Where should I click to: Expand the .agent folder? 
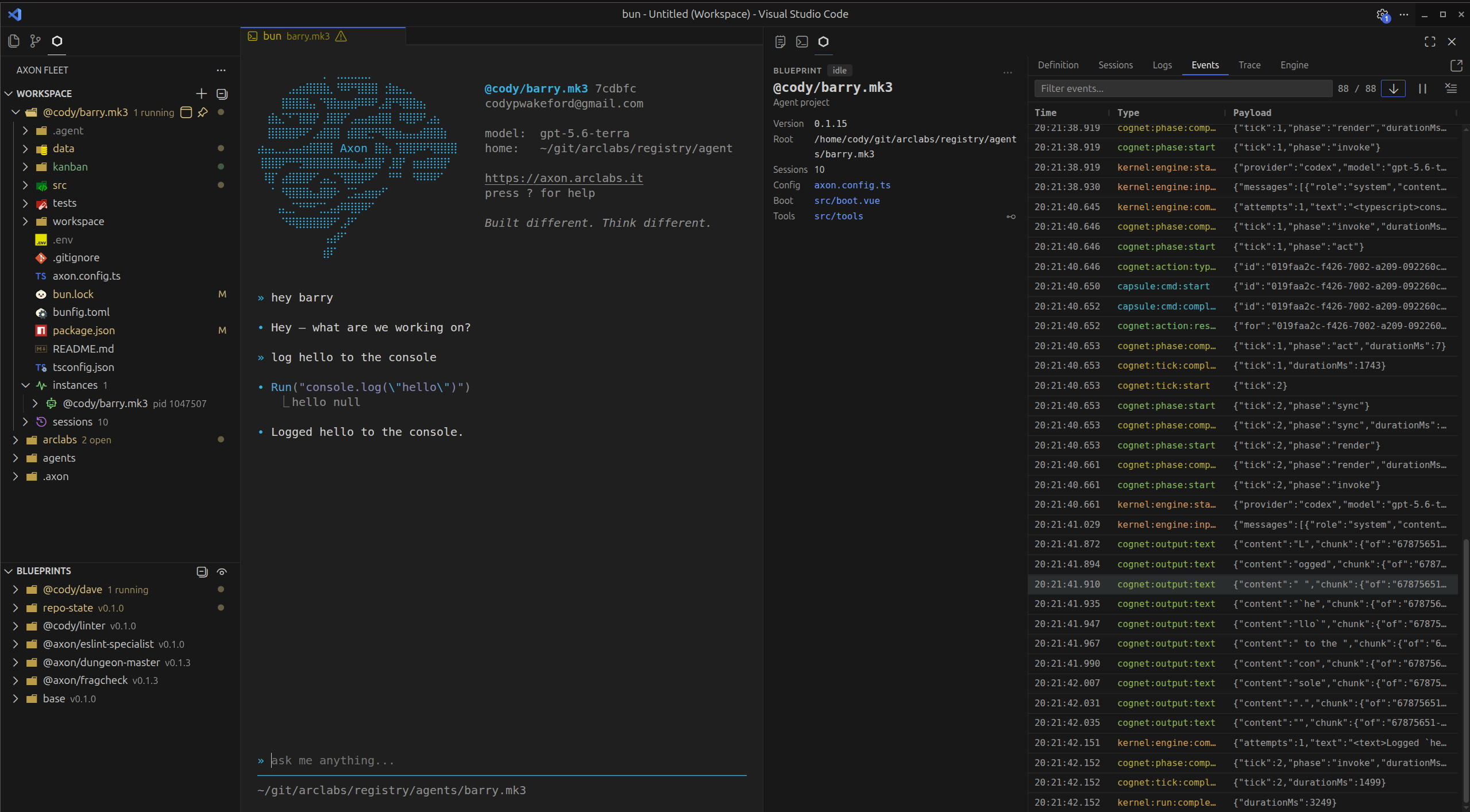[x=25, y=130]
